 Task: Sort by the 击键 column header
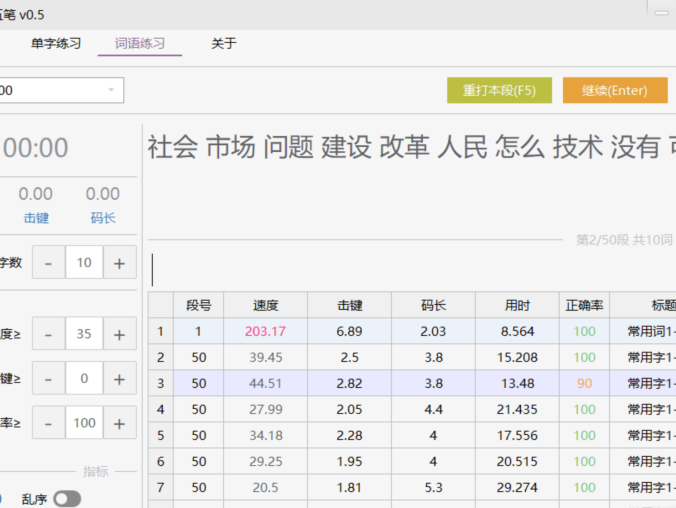tap(350, 305)
